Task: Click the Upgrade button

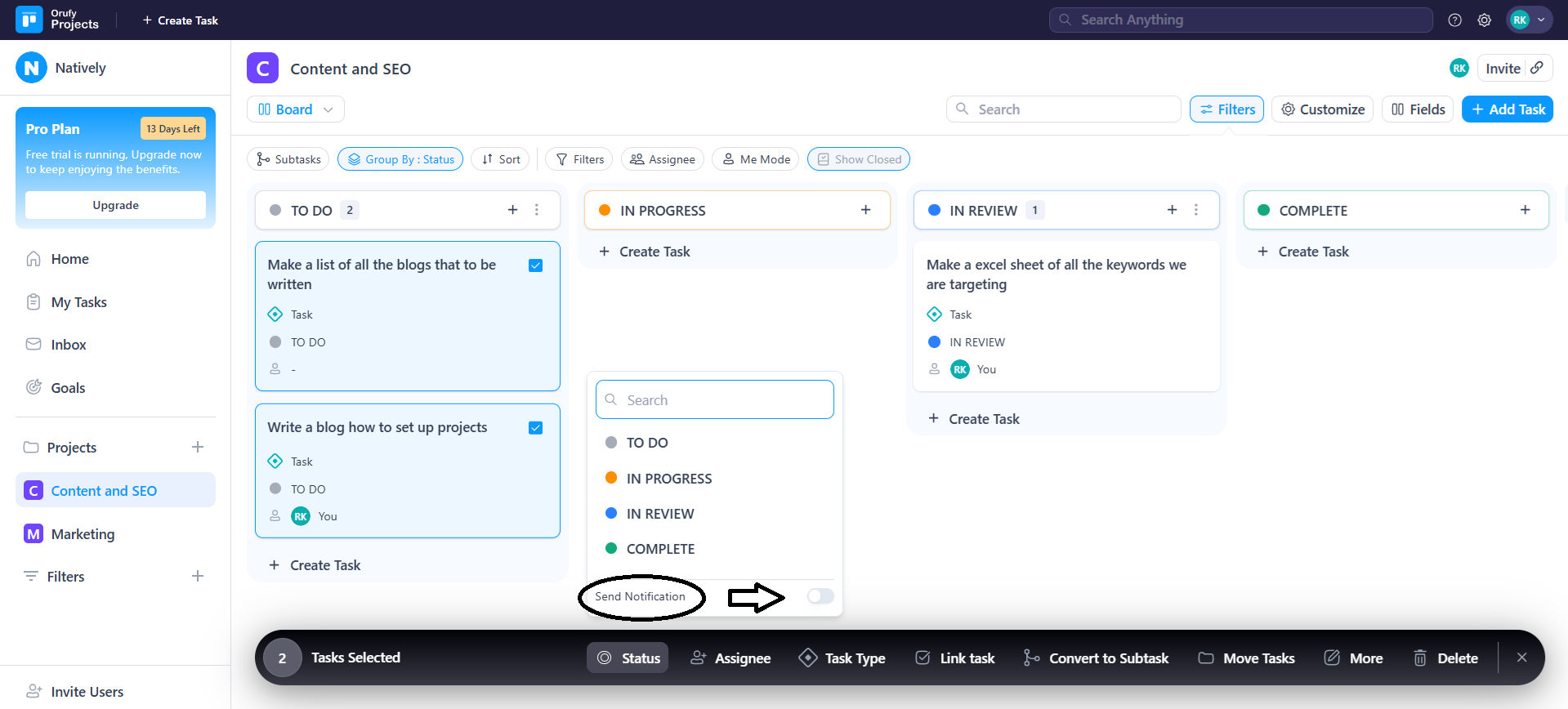Action: click(x=115, y=205)
